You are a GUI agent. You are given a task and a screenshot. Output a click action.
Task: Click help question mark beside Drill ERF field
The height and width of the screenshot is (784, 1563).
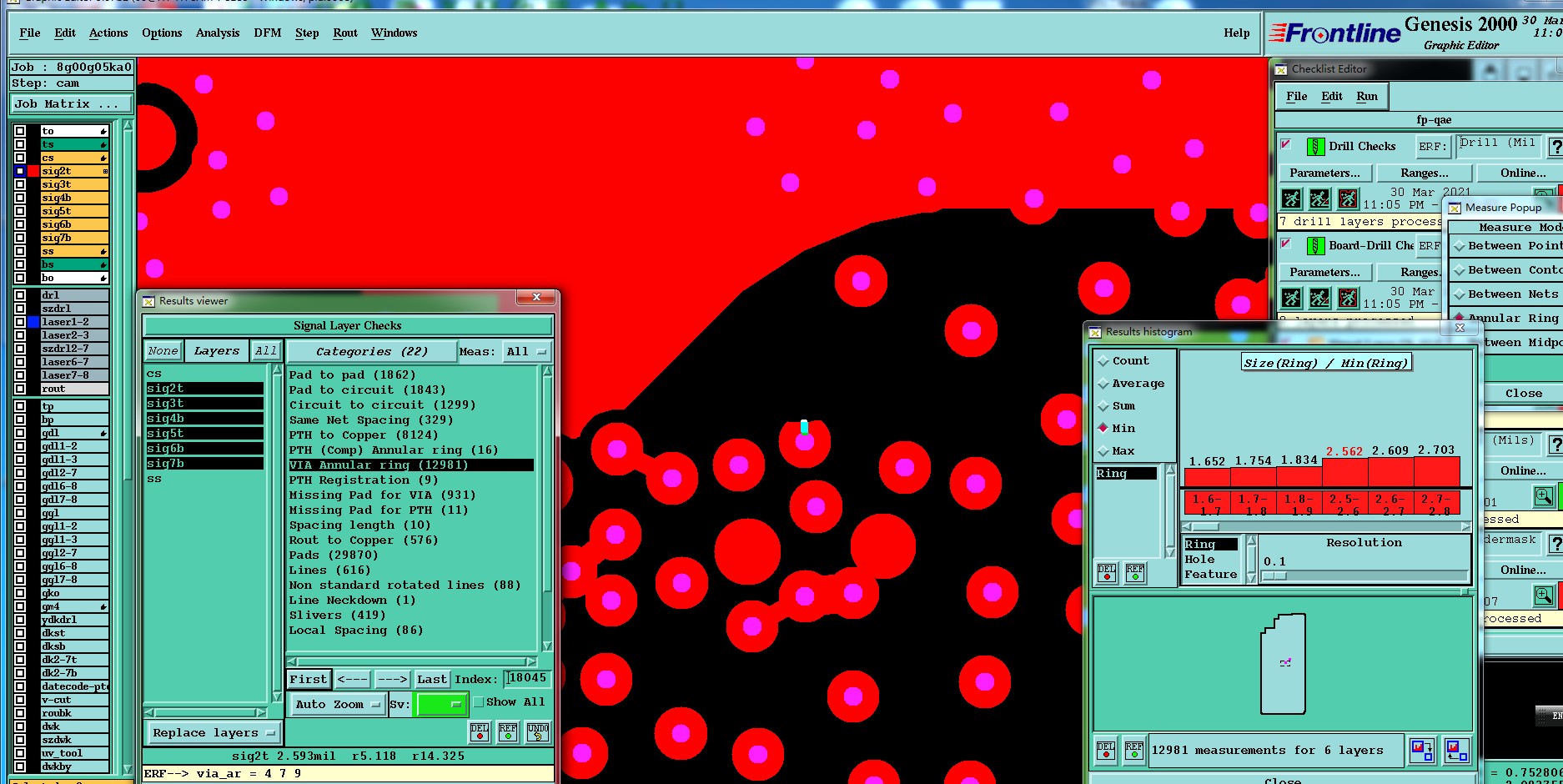pyautogui.click(x=1555, y=147)
